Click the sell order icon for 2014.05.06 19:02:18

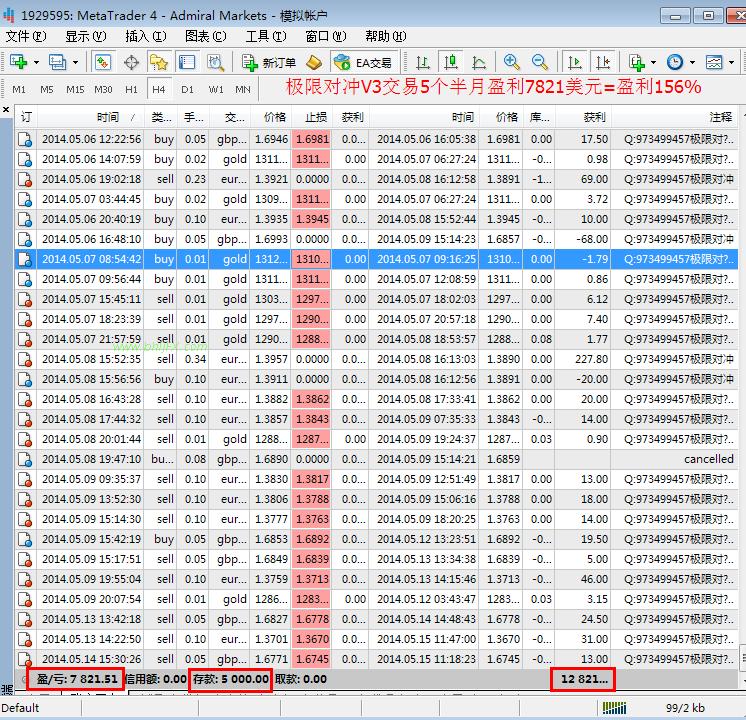coord(25,179)
